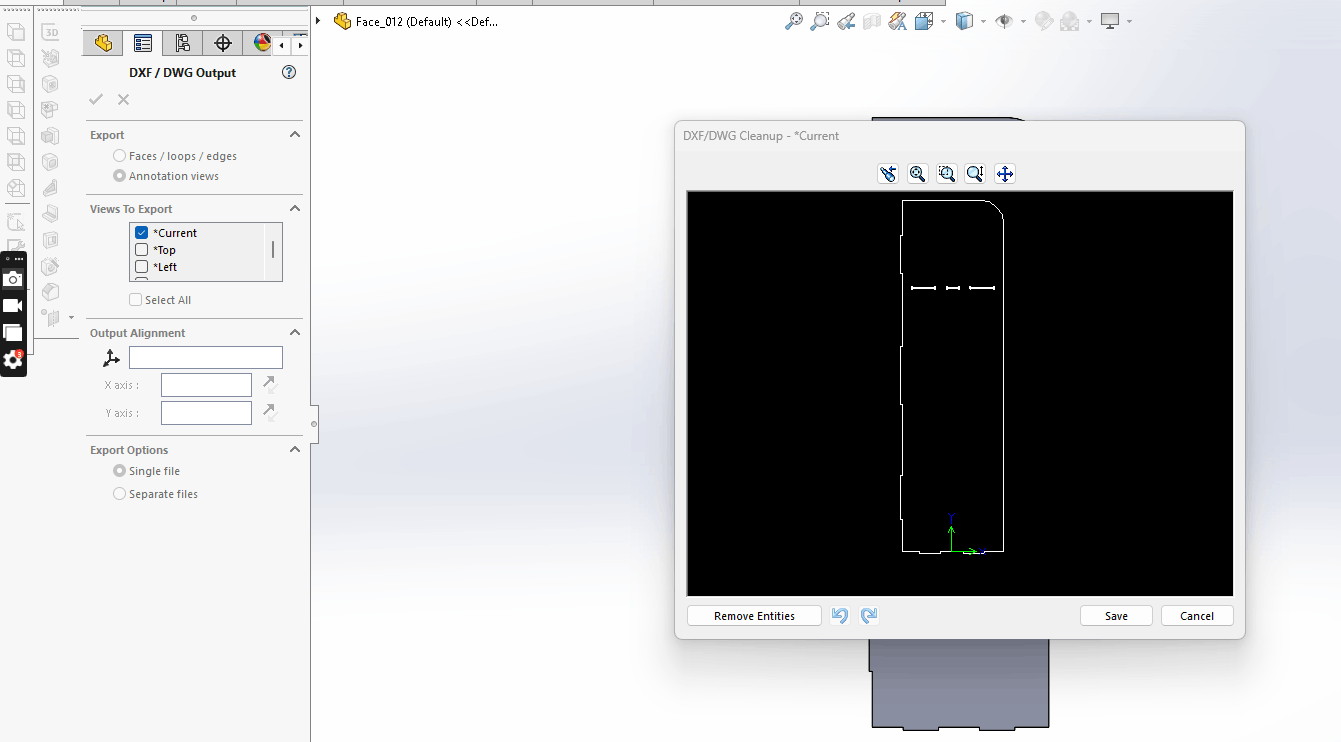Click the Remove Entities button
1341x742 pixels.
(x=754, y=616)
